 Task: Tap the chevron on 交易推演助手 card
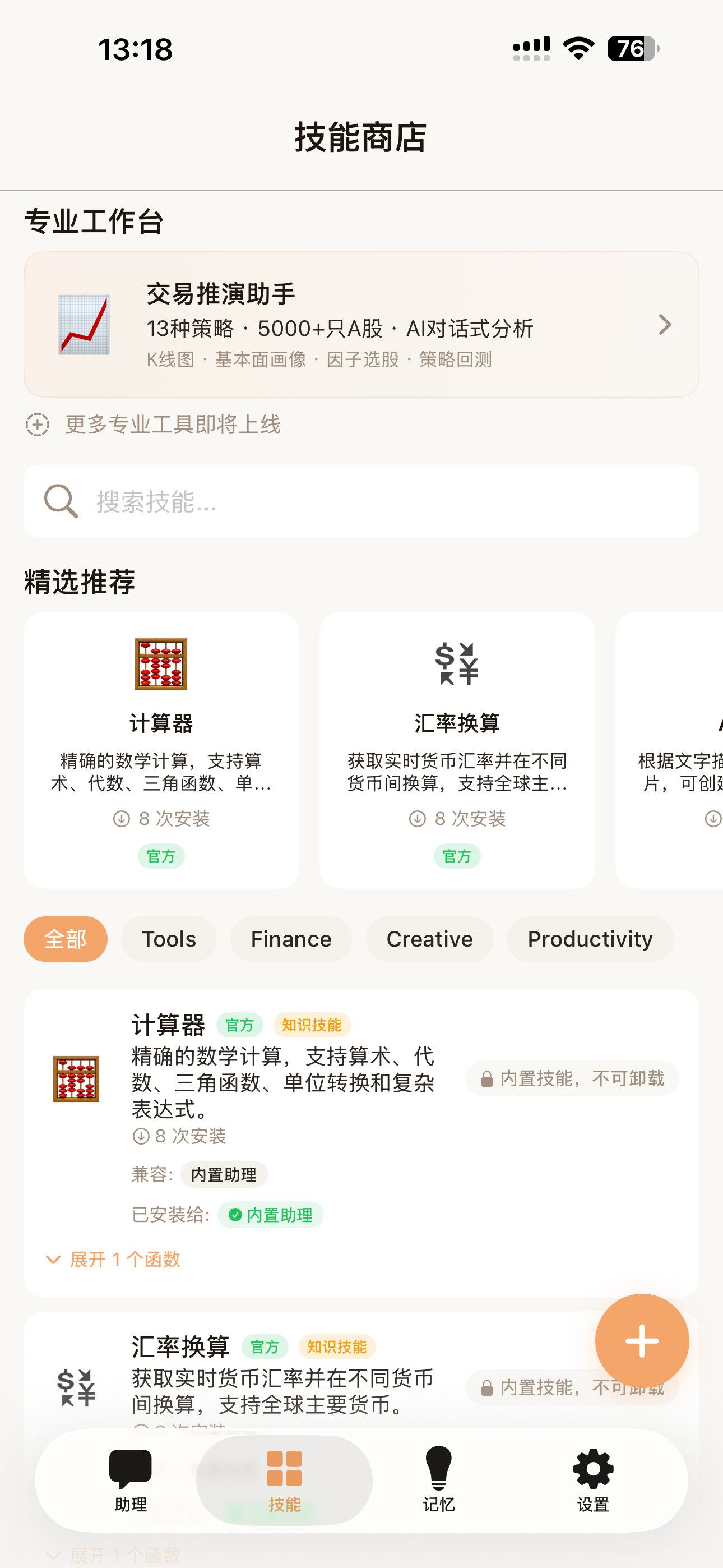[x=665, y=325]
